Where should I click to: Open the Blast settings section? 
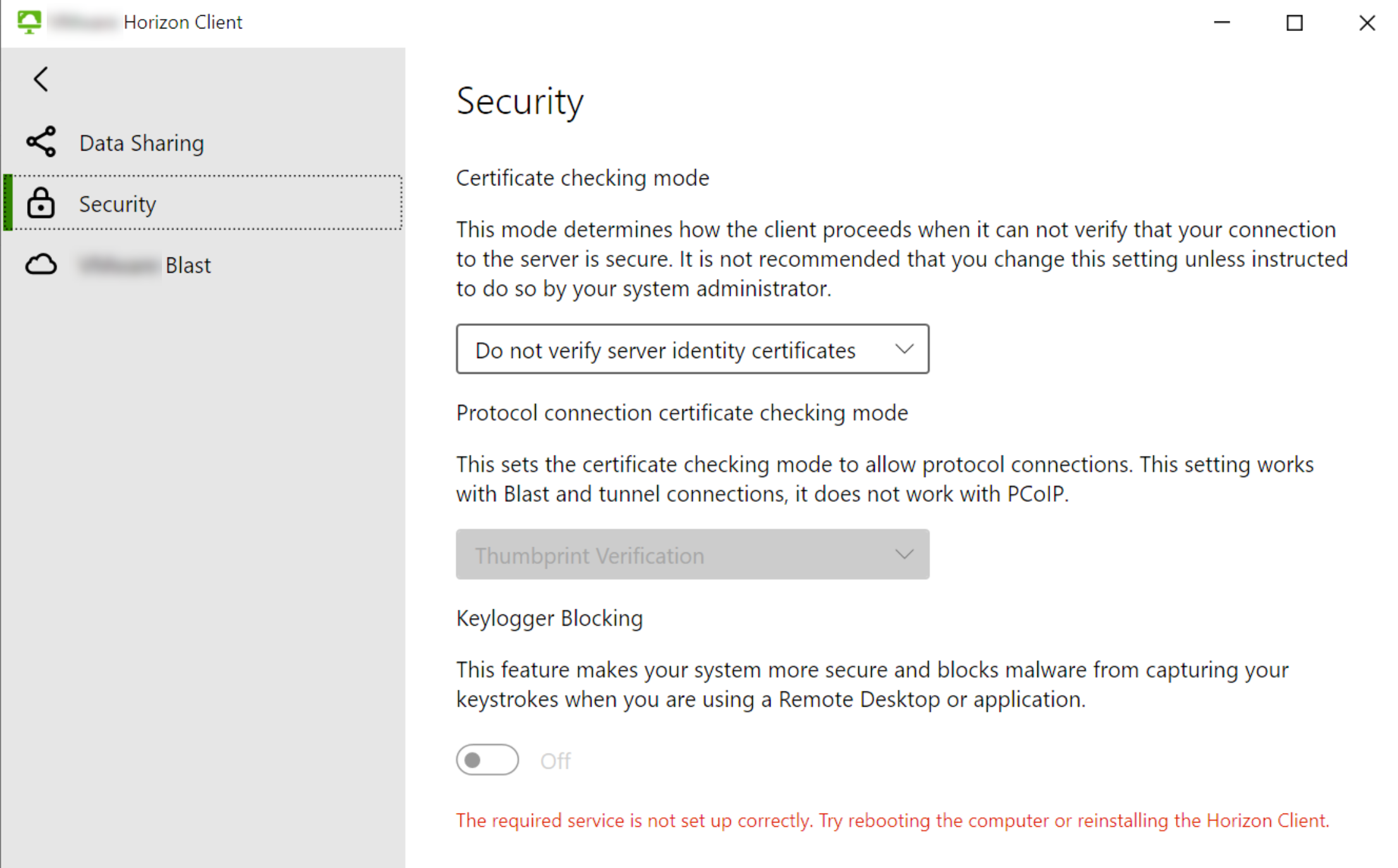(x=203, y=264)
